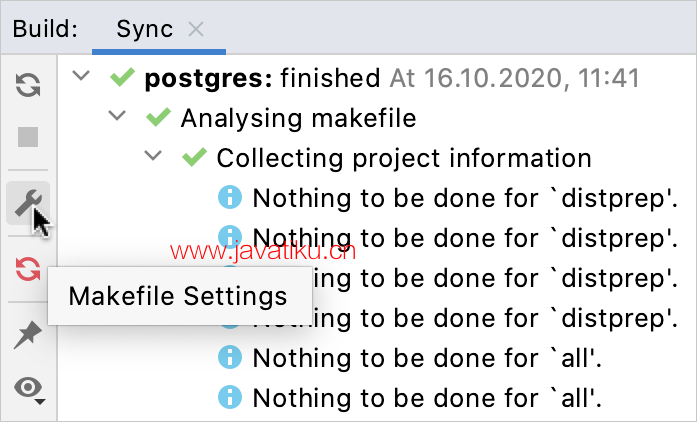698x423 pixels.
Task: Click info icon of first distprep message
Action: [230, 197]
